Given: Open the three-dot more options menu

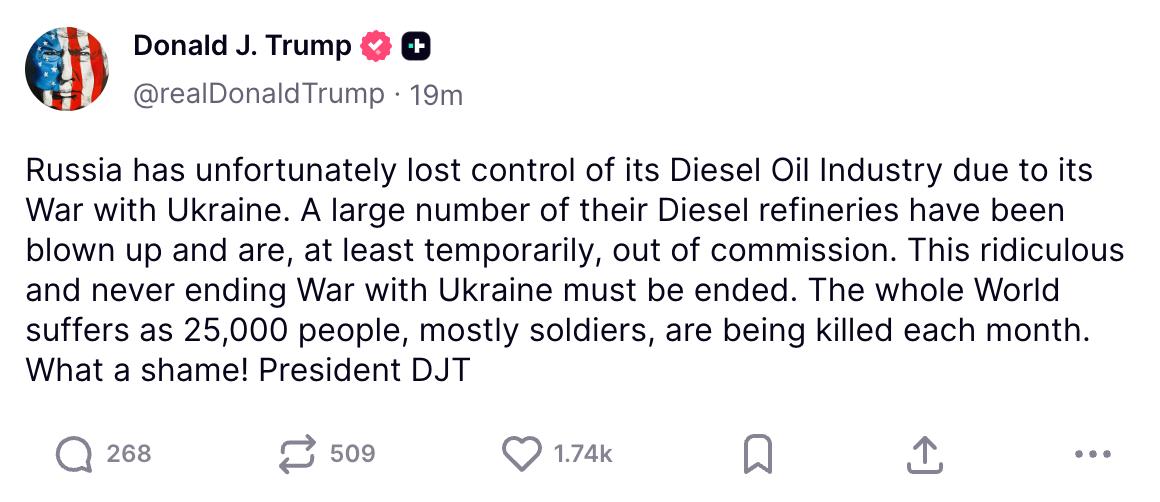Looking at the screenshot, I should (x=1093, y=454).
